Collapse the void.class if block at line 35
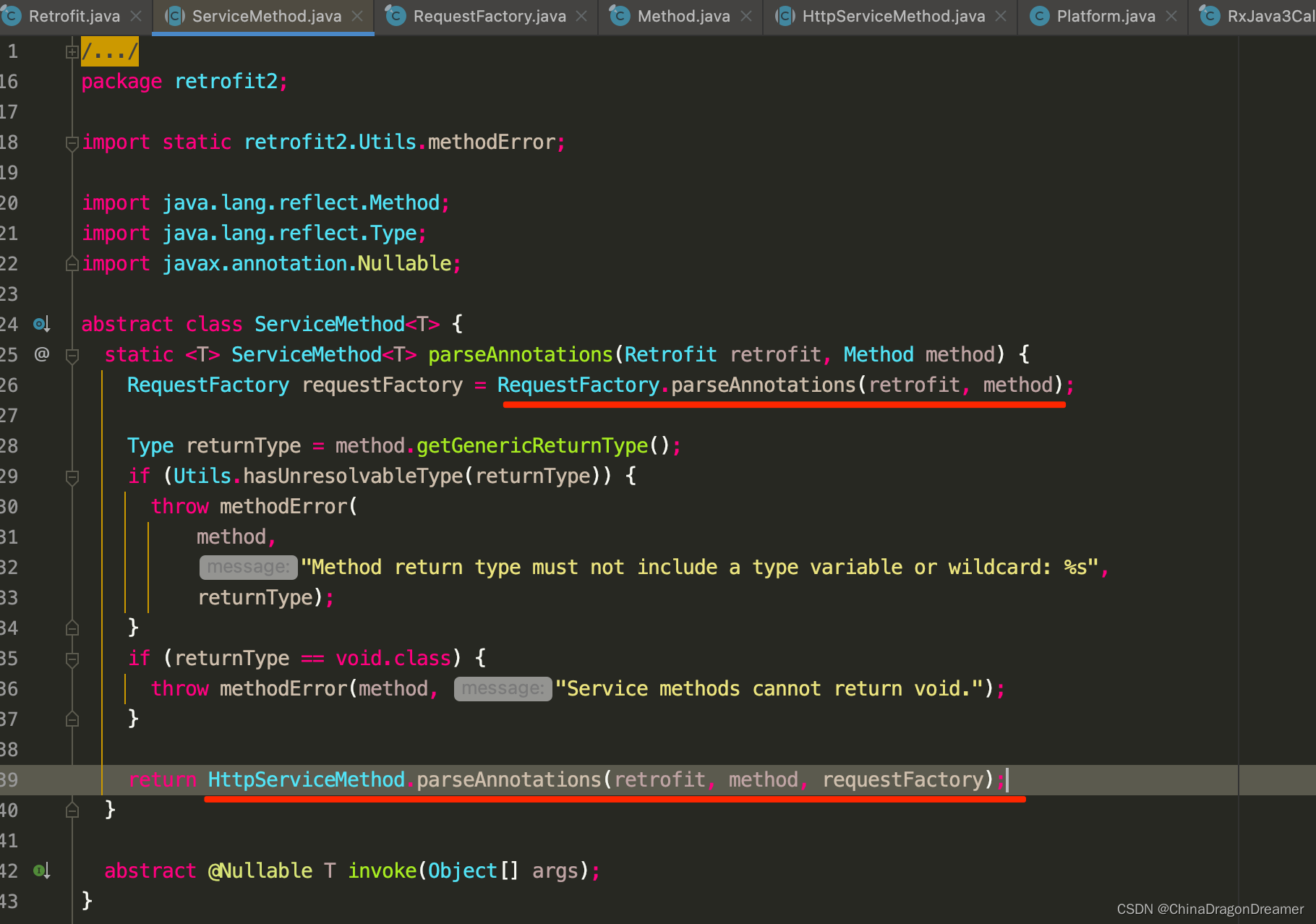Screen dimensions: 1316x924 72,659
